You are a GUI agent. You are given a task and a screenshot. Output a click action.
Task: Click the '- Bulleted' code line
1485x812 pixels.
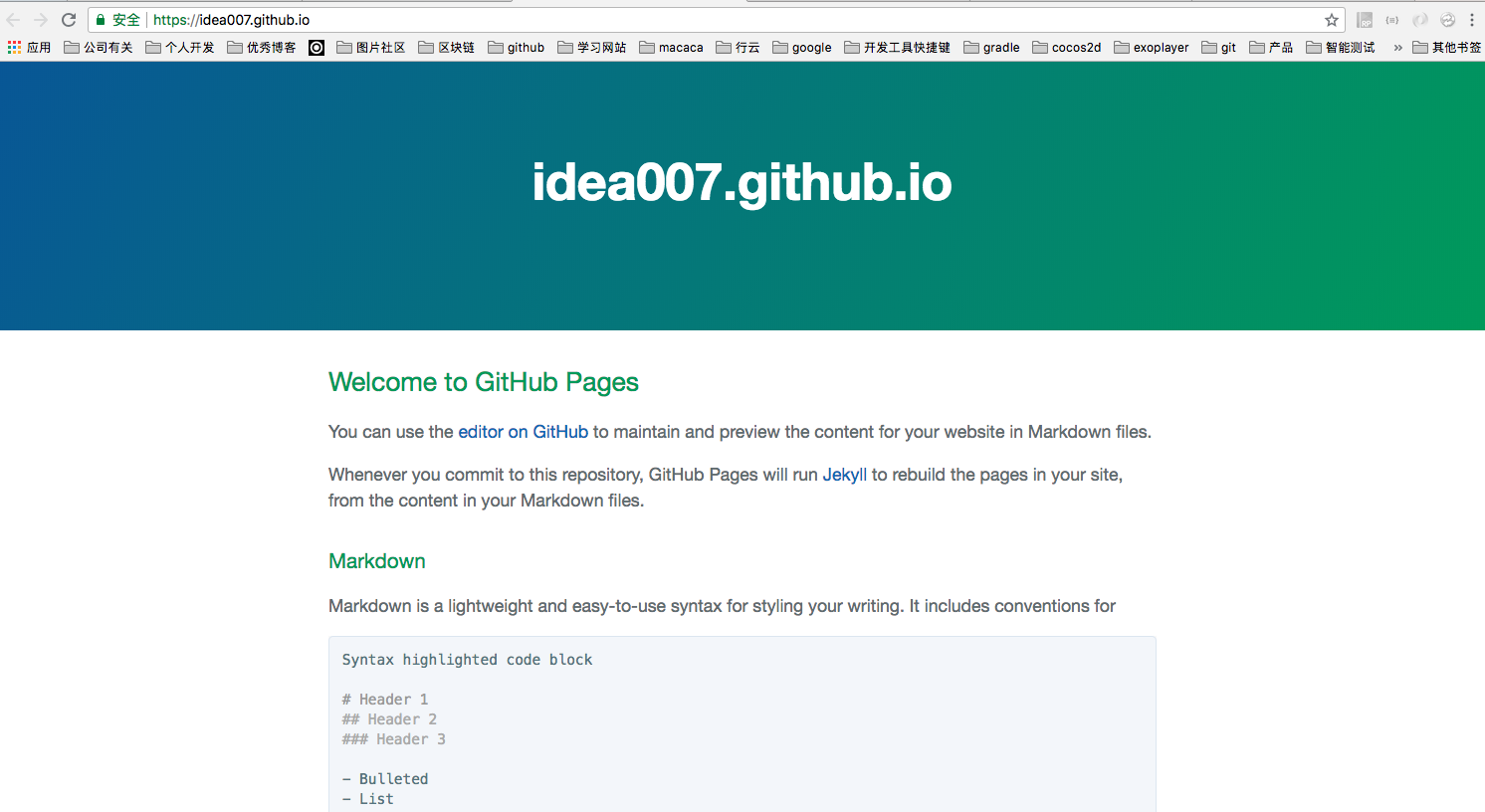click(385, 779)
